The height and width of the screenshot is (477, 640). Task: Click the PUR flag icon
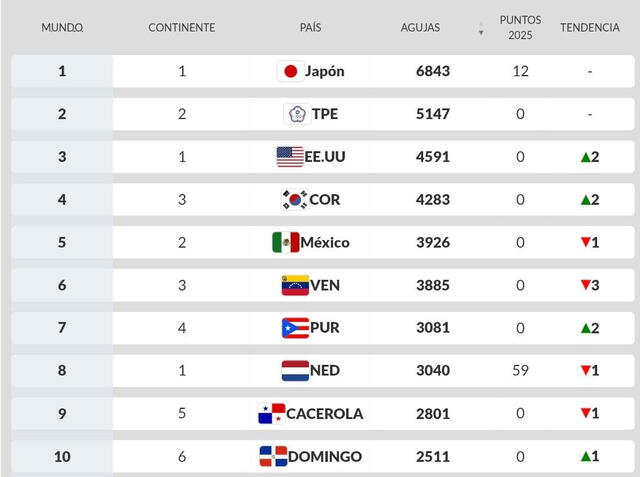pos(295,328)
